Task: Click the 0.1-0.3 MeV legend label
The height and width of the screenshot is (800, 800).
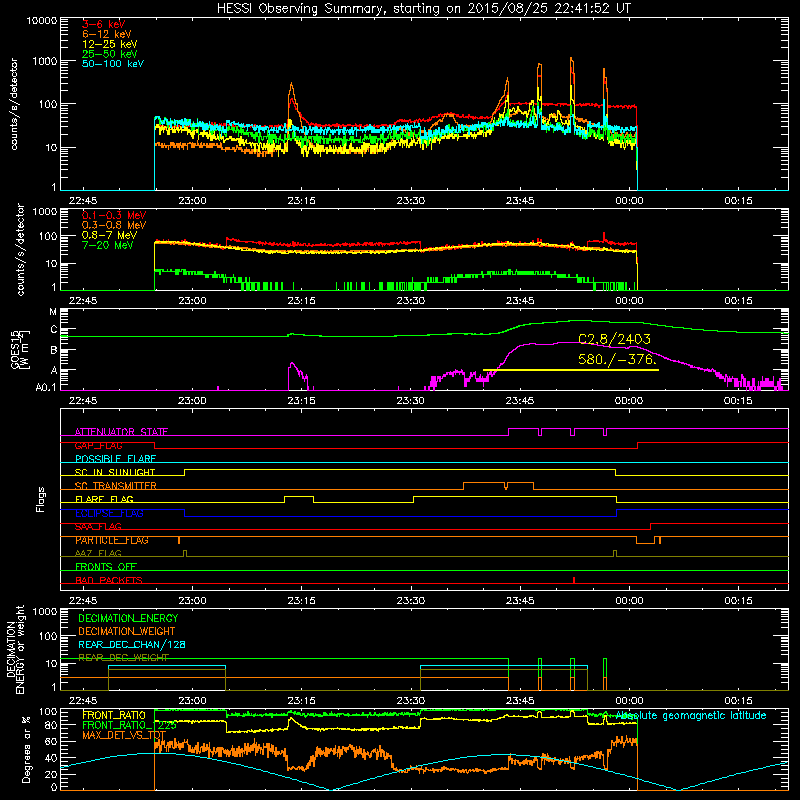Action: [114, 215]
